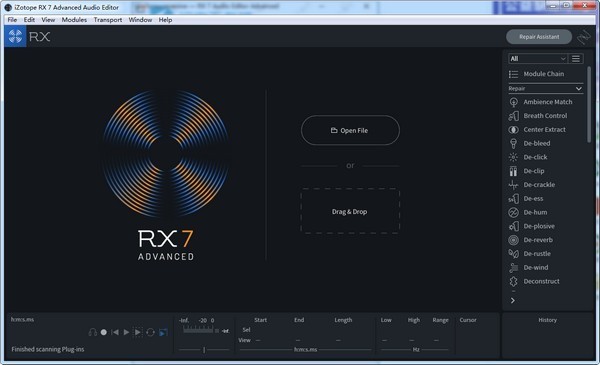Open the File menu

[x=12, y=20]
